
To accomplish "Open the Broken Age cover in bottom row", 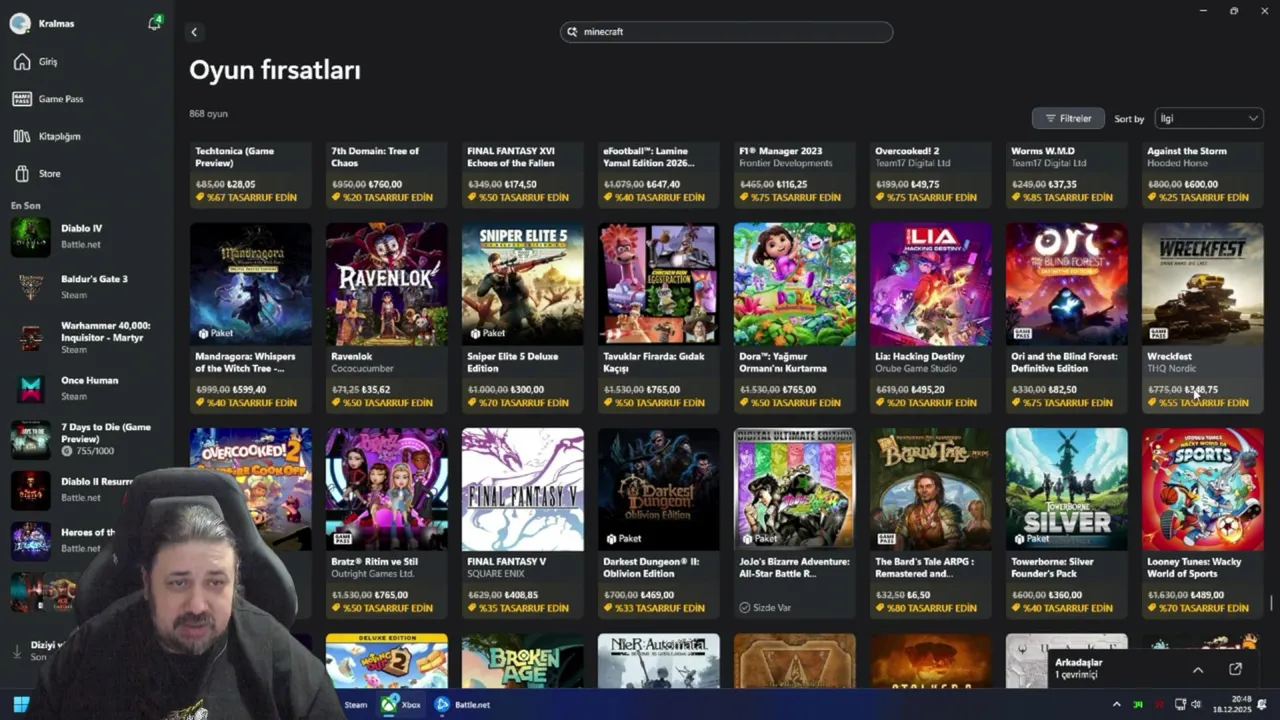I will coord(522,660).
